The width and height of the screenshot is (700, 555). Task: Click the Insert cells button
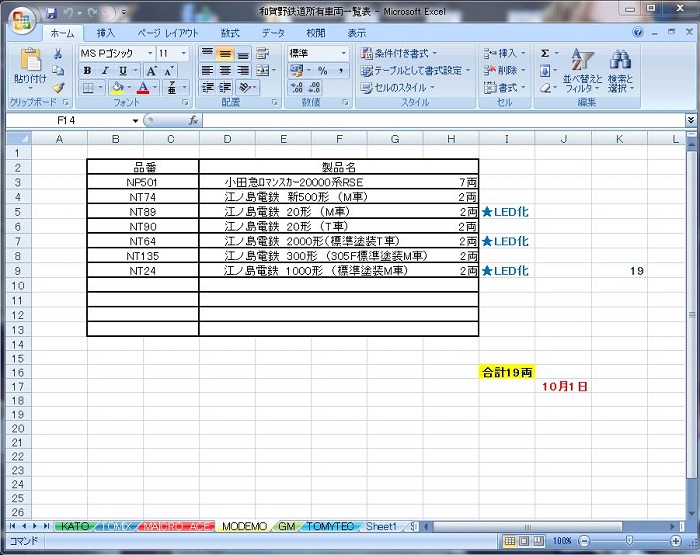(x=505, y=54)
